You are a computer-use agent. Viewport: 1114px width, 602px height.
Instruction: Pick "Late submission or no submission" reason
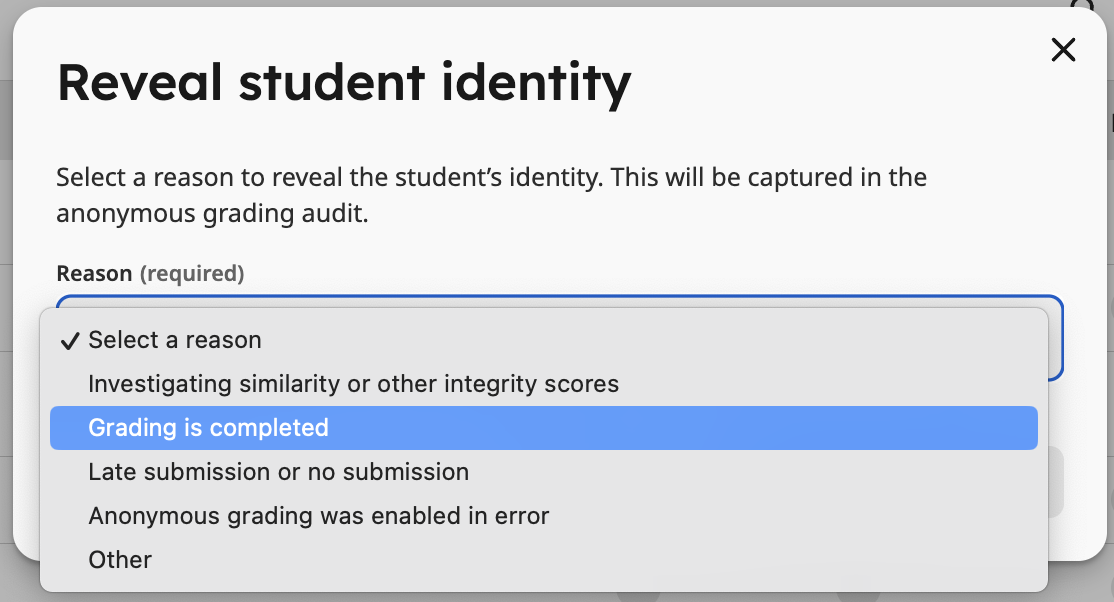tap(279, 471)
